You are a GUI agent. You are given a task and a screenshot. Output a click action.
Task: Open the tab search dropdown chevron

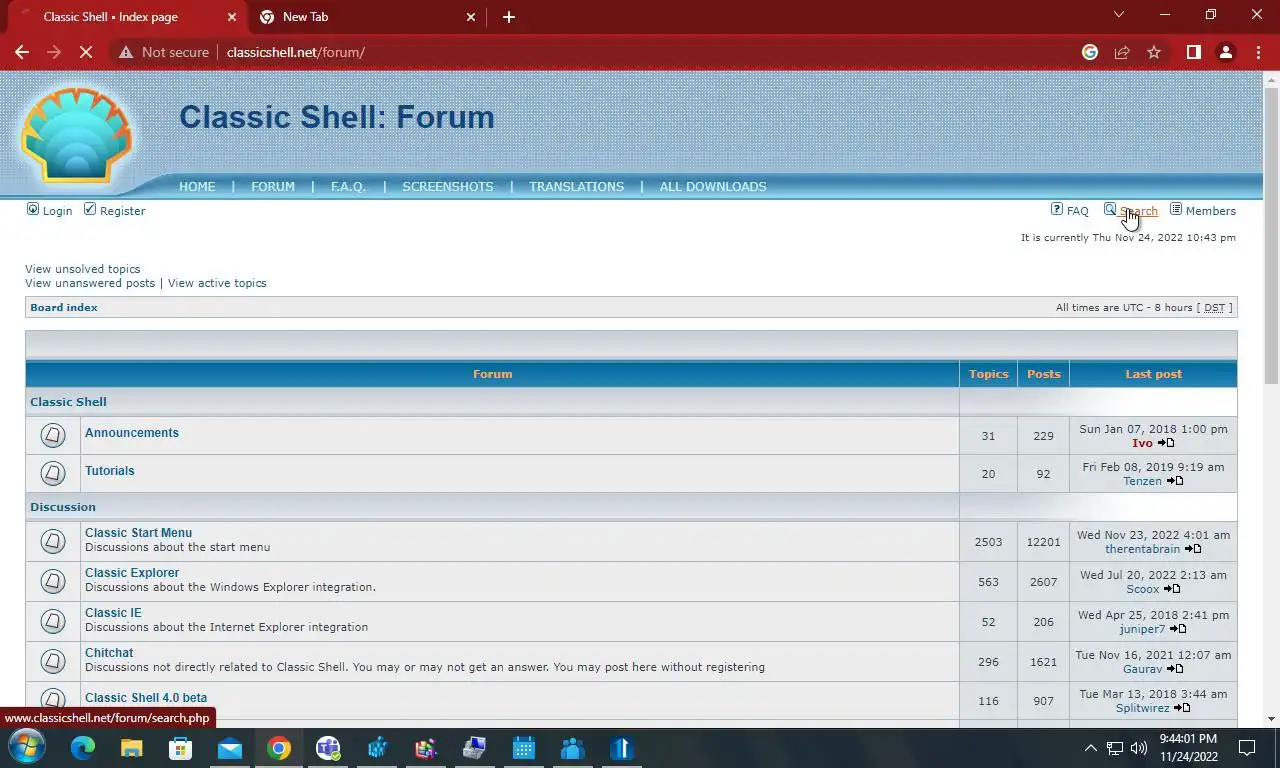(x=1119, y=14)
